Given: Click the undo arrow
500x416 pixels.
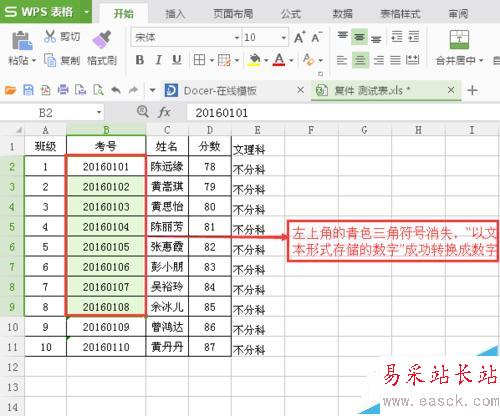Looking at the screenshot, I should pos(116,90).
